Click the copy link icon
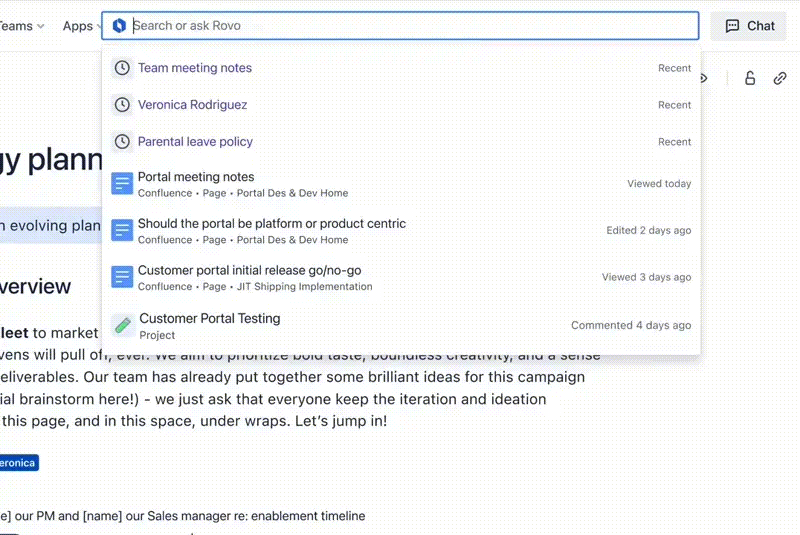This screenshot has height=535, width=800. (x=780, y=78)
